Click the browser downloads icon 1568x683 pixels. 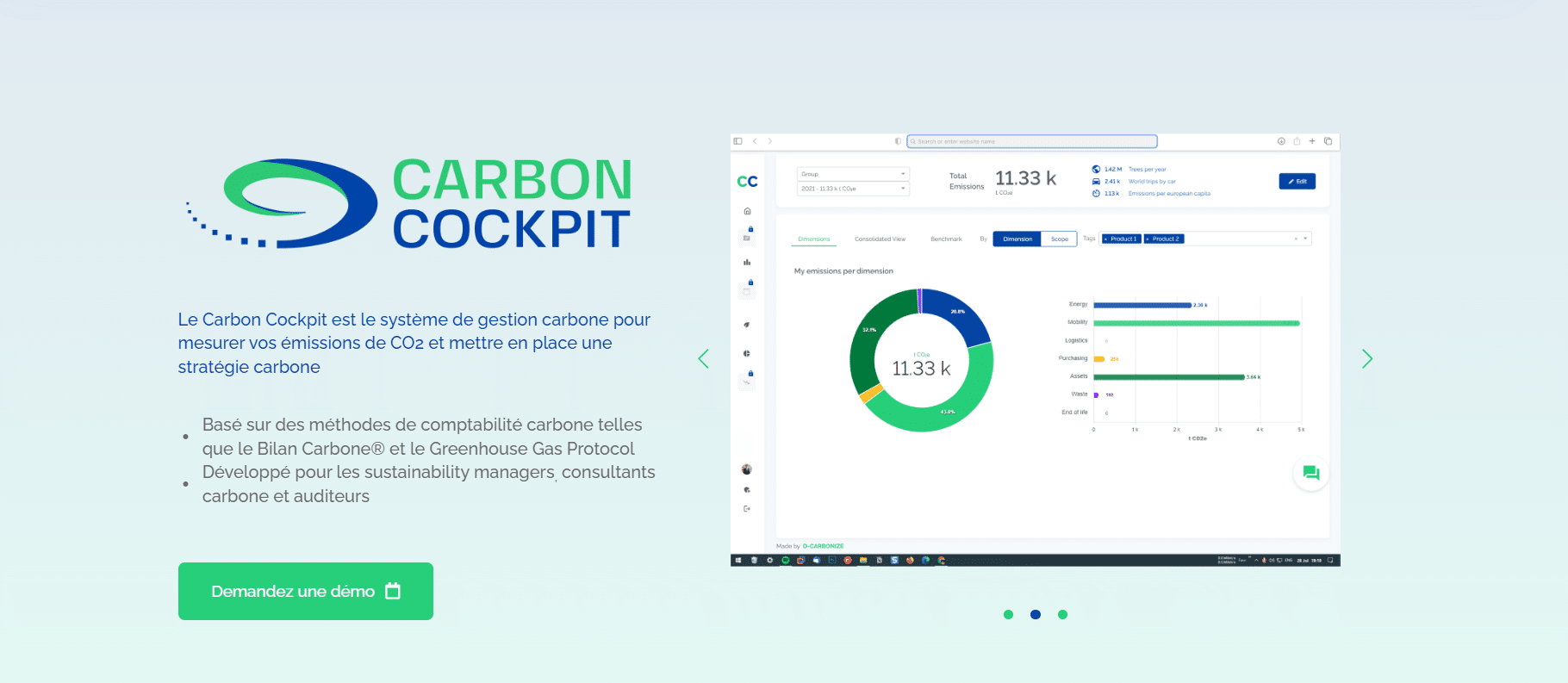tap(1281, 141)
